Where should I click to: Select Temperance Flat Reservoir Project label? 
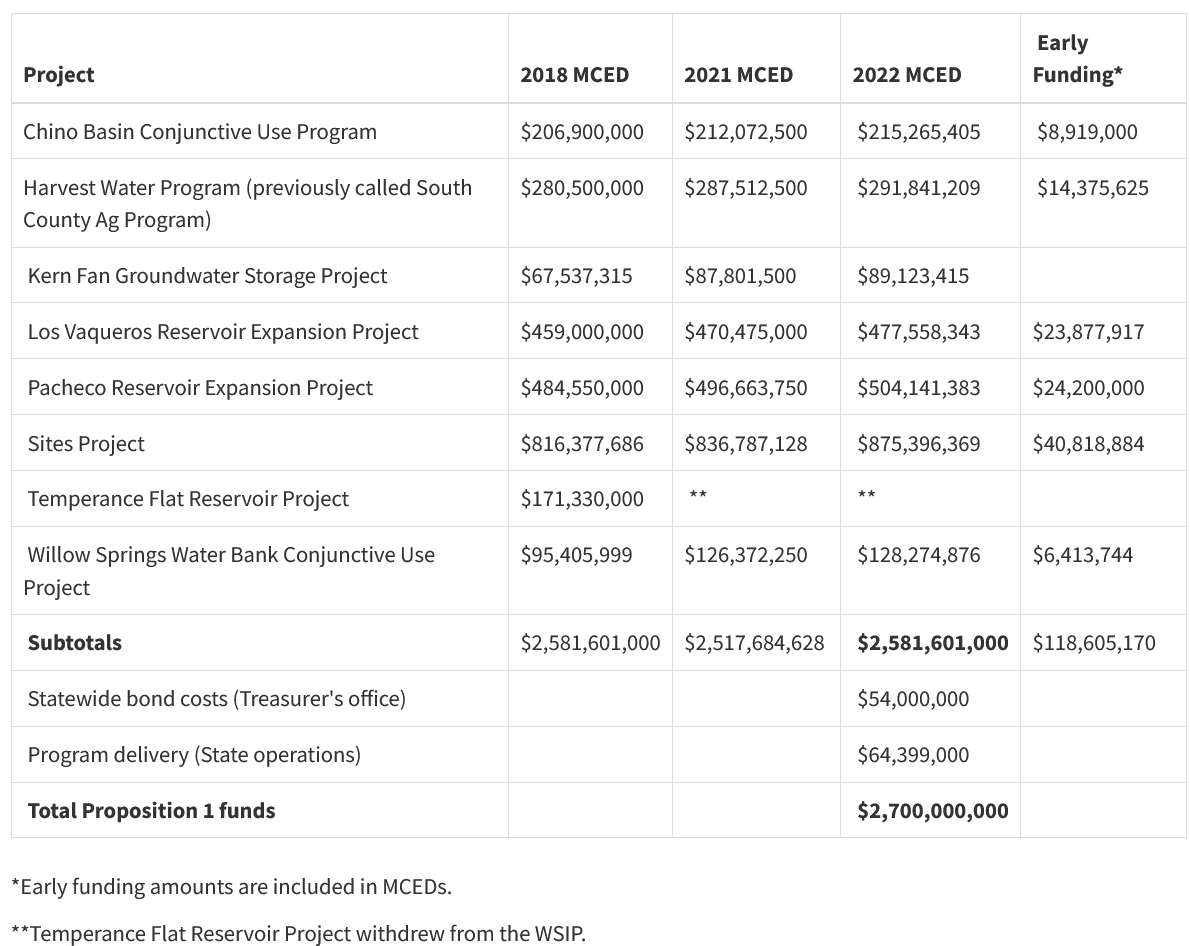188,499
